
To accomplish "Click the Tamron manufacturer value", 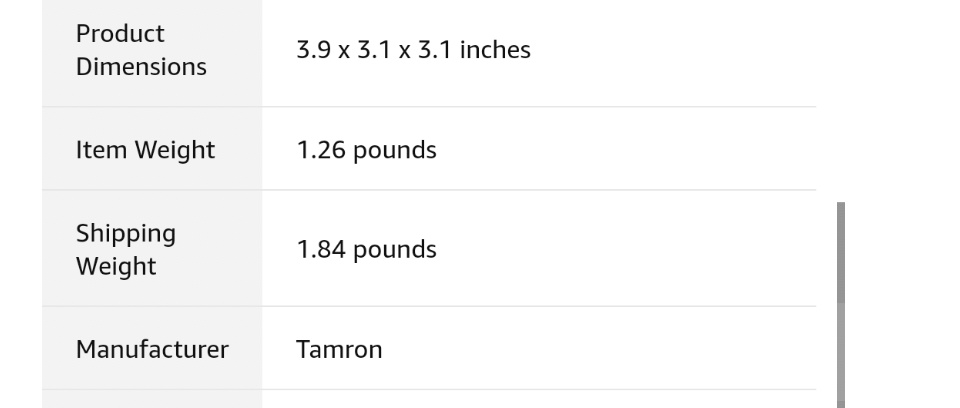I will pos(339,350).
